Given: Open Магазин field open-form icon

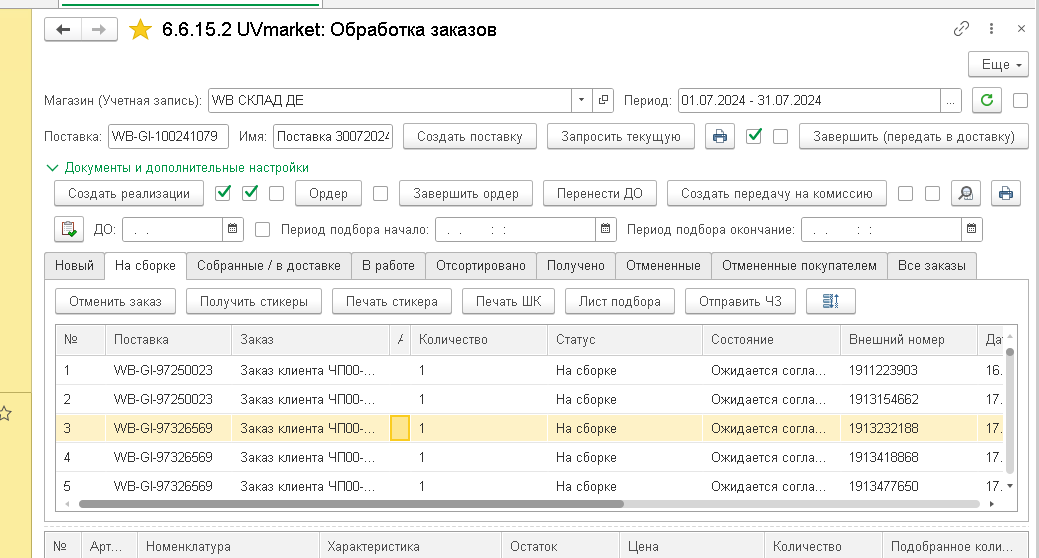Looking at the screenshot, I should pyautogui.click(x=603, y=101).
